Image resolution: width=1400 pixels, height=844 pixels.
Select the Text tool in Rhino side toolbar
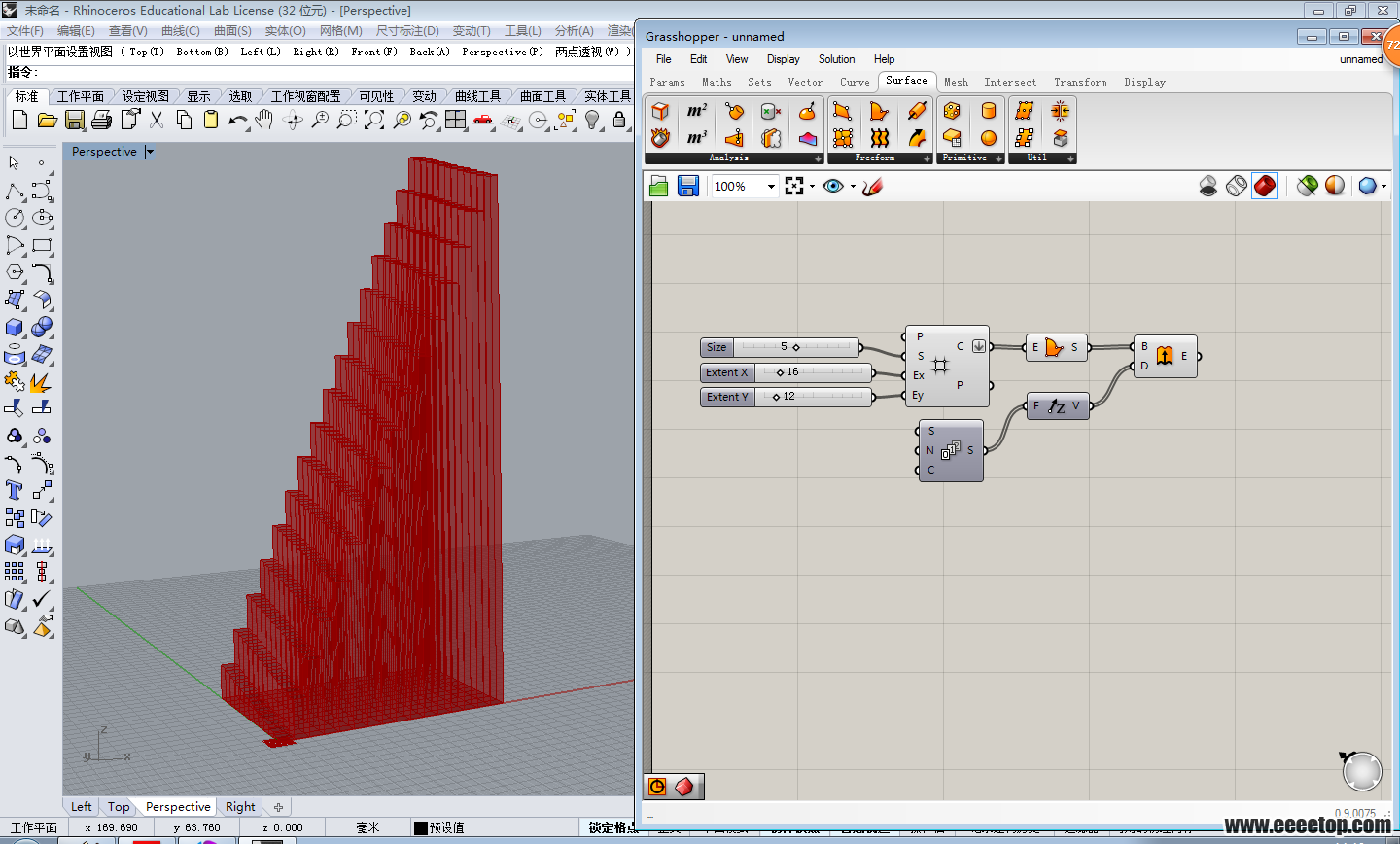tap(15, 489)
